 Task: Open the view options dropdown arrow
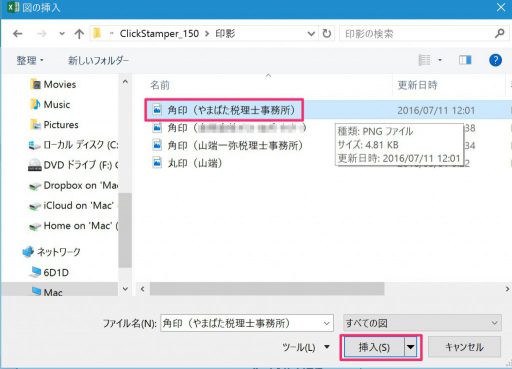[x=440, y=60]
